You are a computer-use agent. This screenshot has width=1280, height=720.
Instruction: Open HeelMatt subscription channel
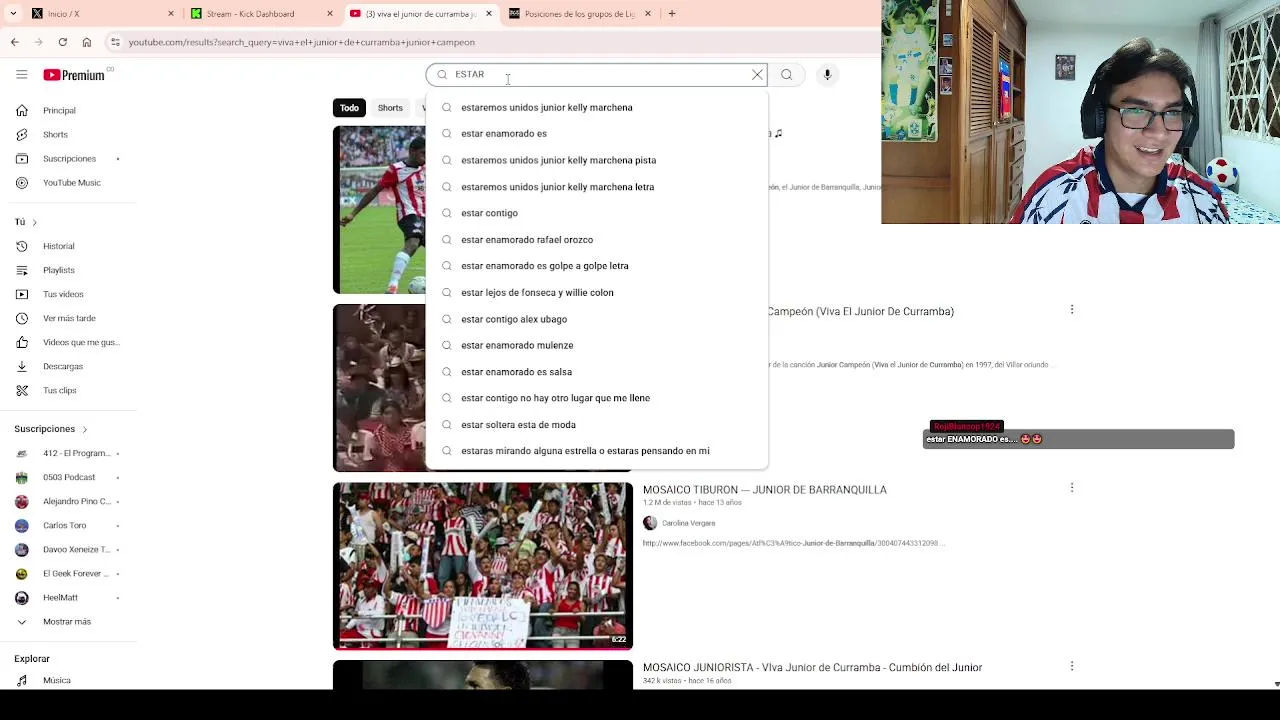point(68,598)
